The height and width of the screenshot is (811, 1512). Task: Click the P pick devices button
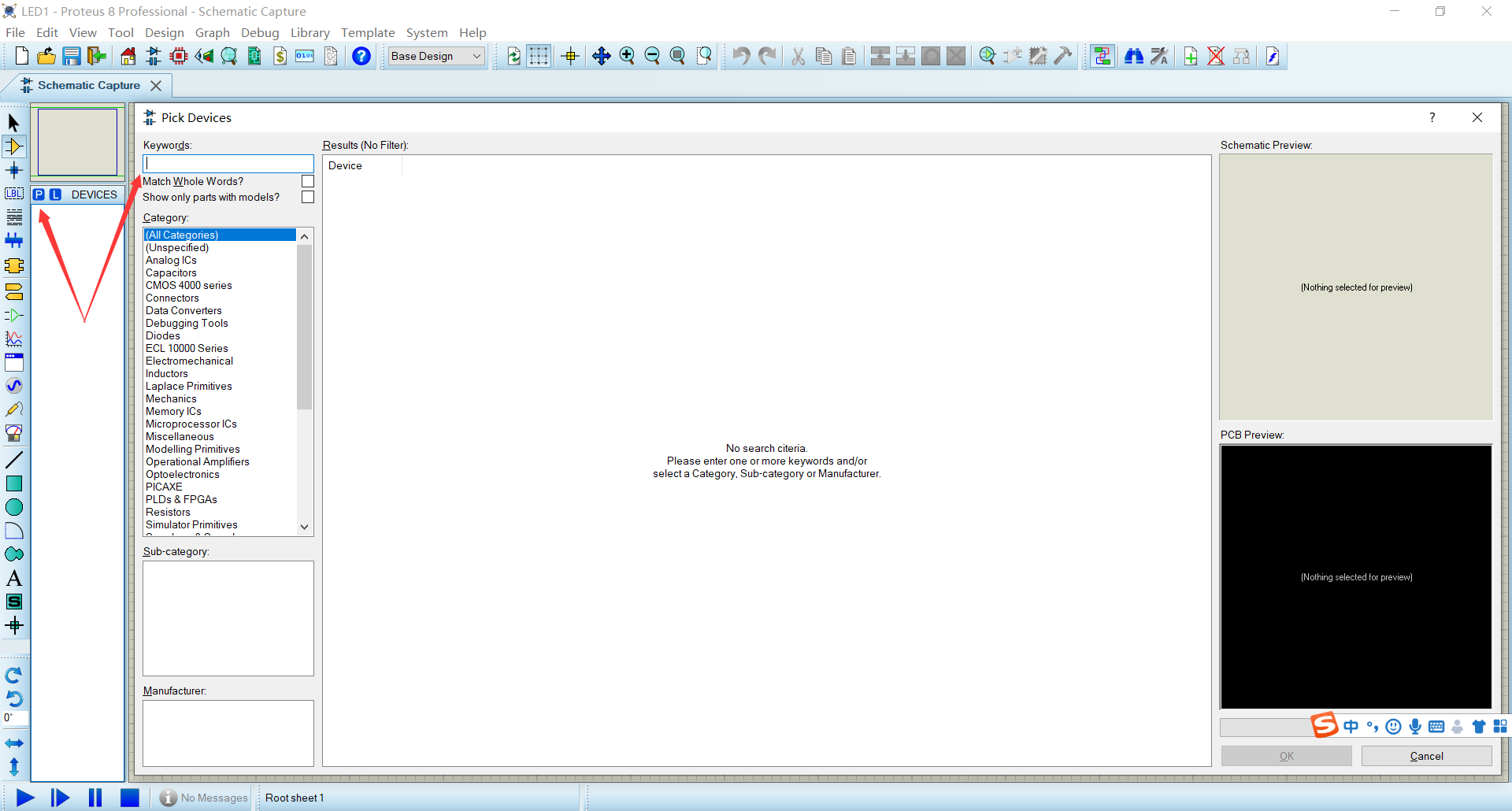(x=39, y=194)
